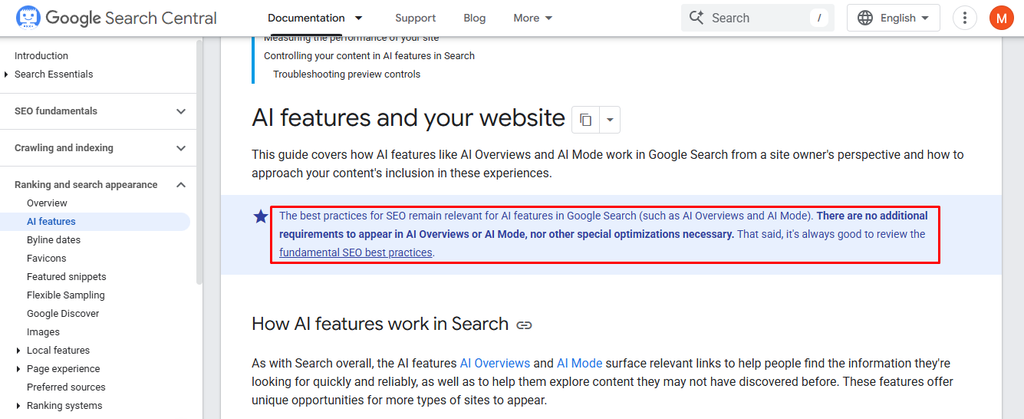Viewport: 1024px width, 419px height.
Task: Open Byline dates sidebar item
Action: pyautogui.click(x=54, y=240)
